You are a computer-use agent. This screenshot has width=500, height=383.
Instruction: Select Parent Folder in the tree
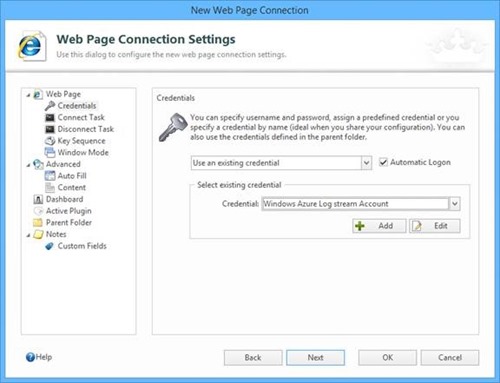coord(69,222)
